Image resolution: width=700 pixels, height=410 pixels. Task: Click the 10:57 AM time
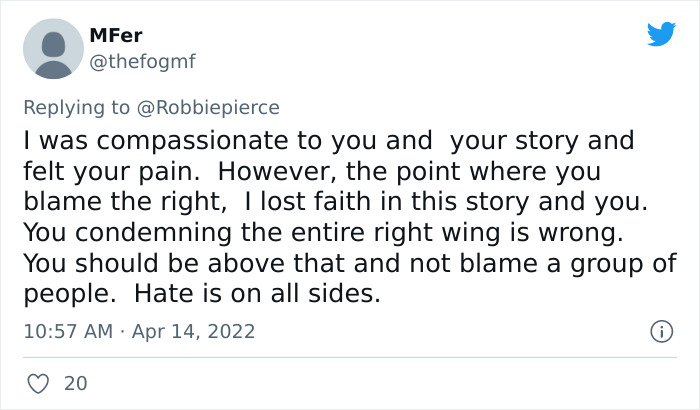pos(65,330)
